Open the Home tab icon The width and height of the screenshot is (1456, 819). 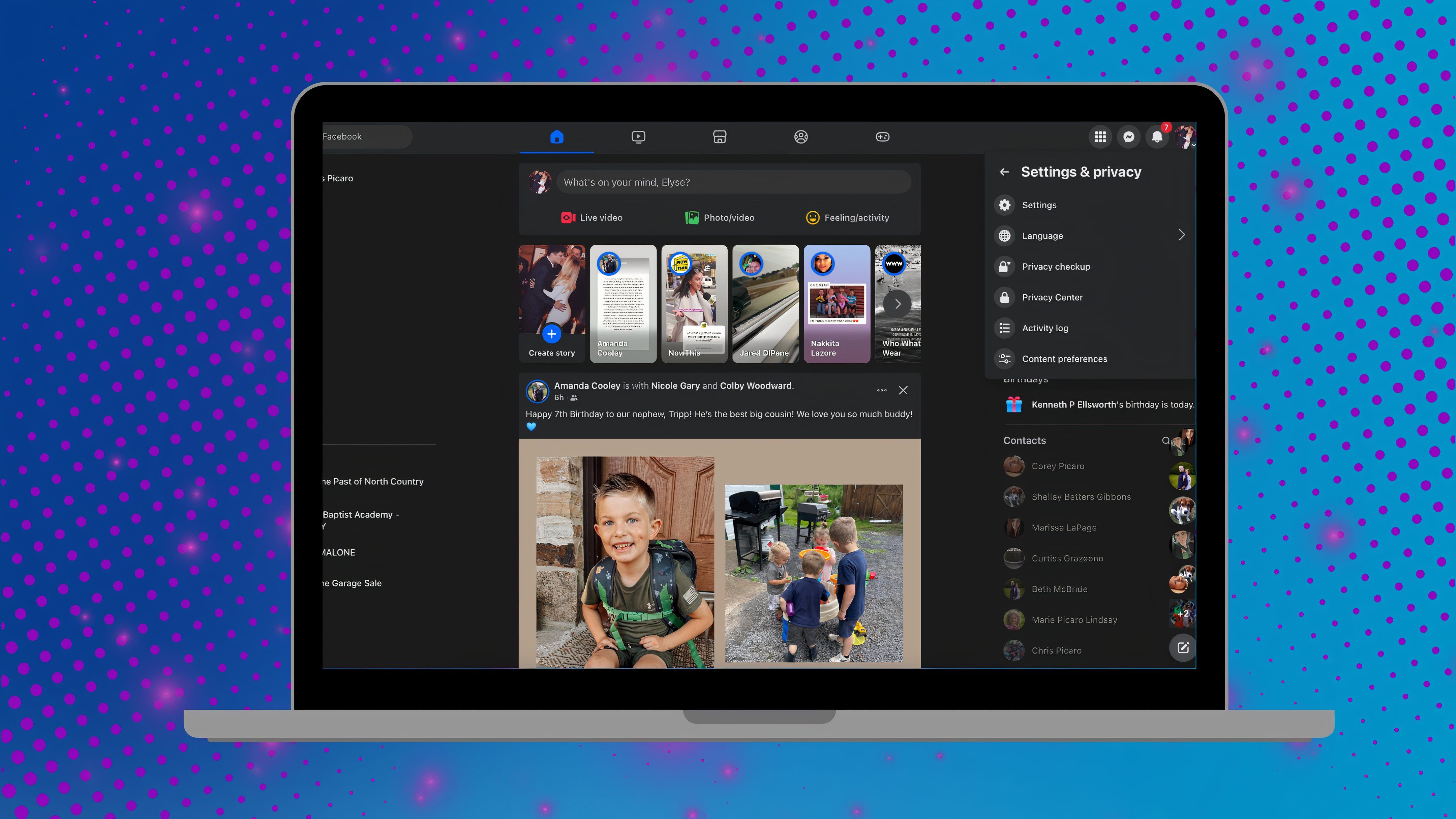coord(557,137)
